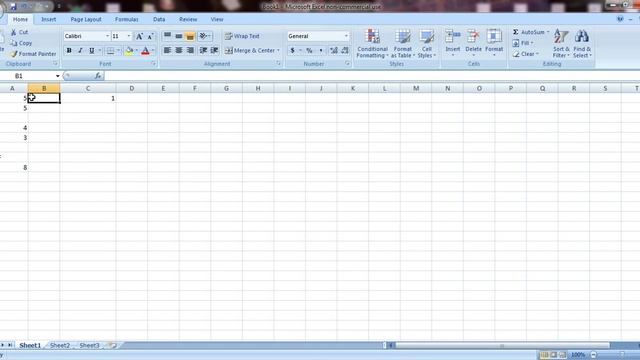This screenshot has width=640, height=360.
Task: Click Name Box field showing B1
Action: [28, 76]
